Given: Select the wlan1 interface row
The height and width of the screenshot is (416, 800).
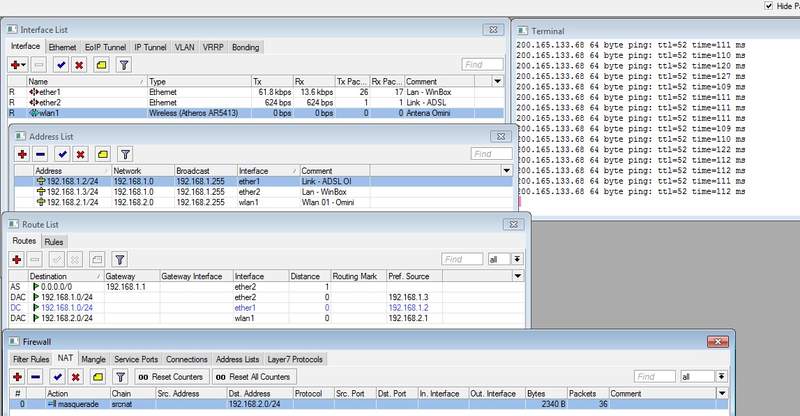Looking at the screenshot, I should [256, 113].
